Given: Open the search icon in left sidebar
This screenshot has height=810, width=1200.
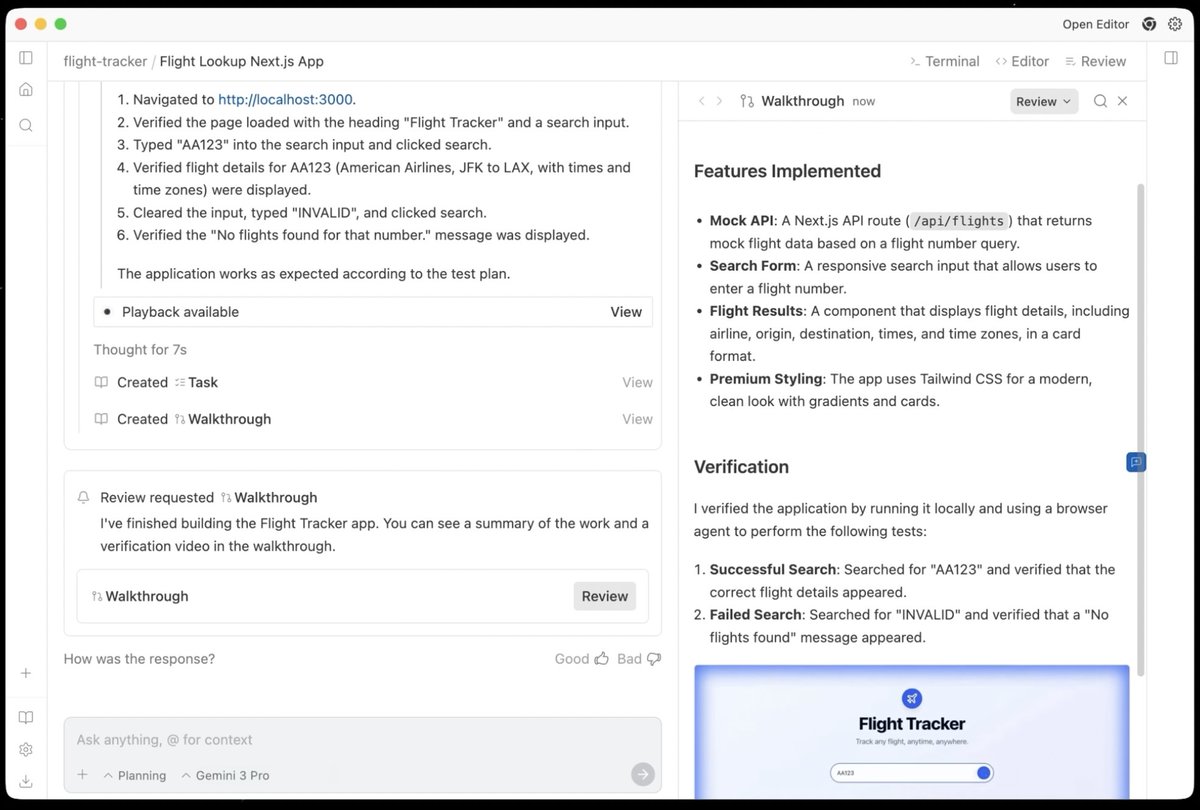Looking at the screenshot, I should pyautogui.click(x=26, y=125).
